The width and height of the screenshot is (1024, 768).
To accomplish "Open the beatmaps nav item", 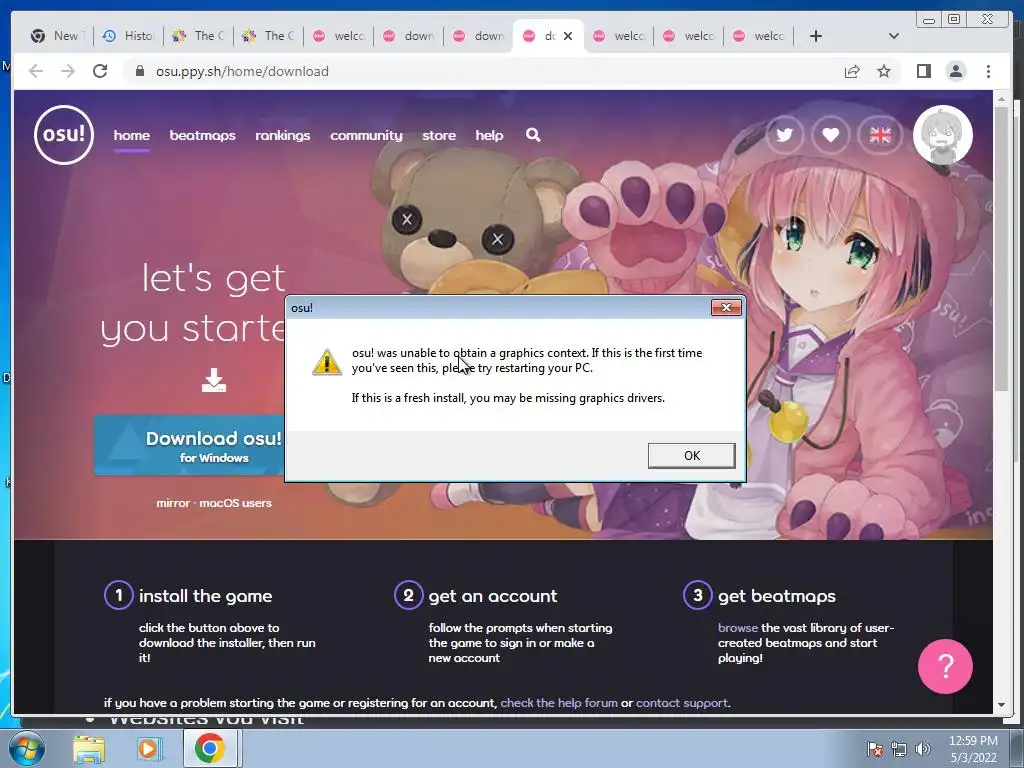I will 202,135.
